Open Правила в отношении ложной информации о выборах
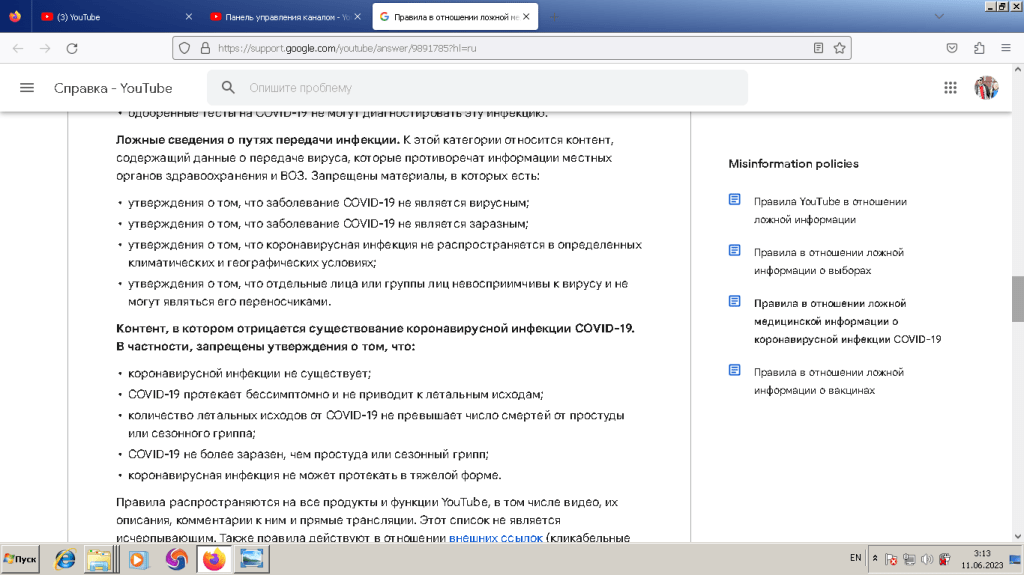 tap(828, 261)
